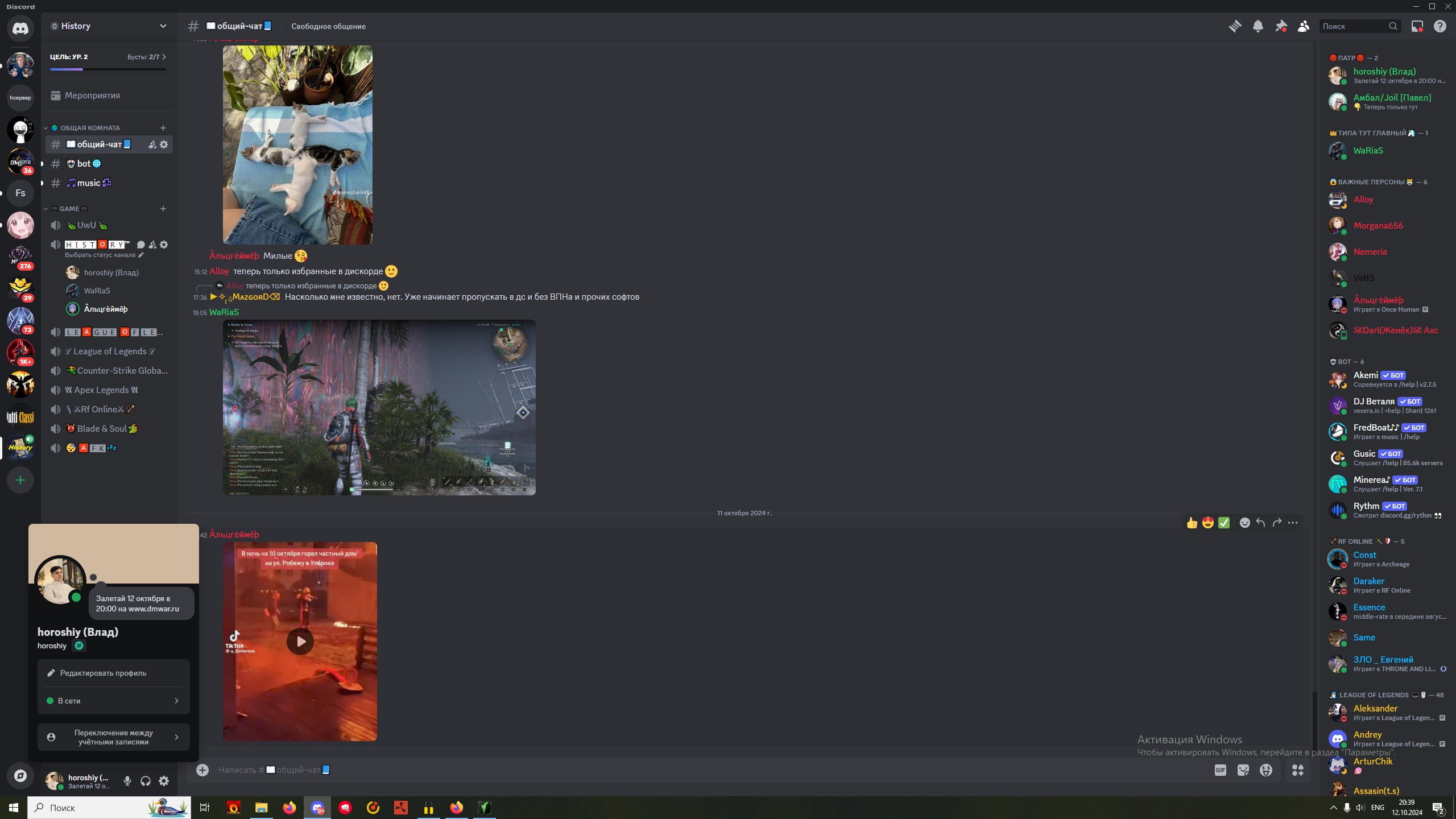Open WaRiaS member in member list

tap(1385, 151)
